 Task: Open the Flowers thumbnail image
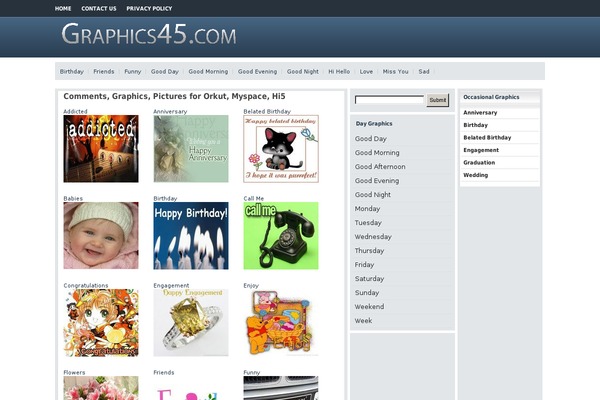coord(101,388)
